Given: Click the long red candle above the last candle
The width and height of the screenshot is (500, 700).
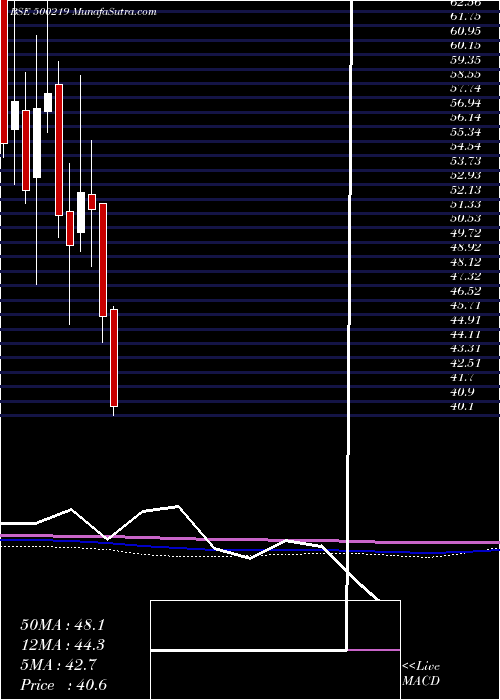Looking at the screenshot, I should coord(103,260).
